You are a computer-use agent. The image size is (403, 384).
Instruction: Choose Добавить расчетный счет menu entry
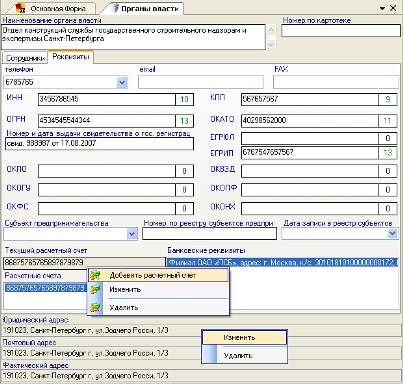point(159,275)
